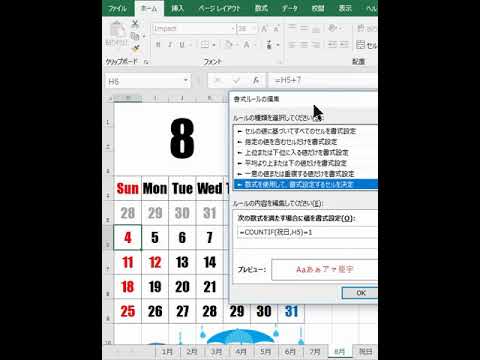Click the Increase Indent icon

(344, 45)
